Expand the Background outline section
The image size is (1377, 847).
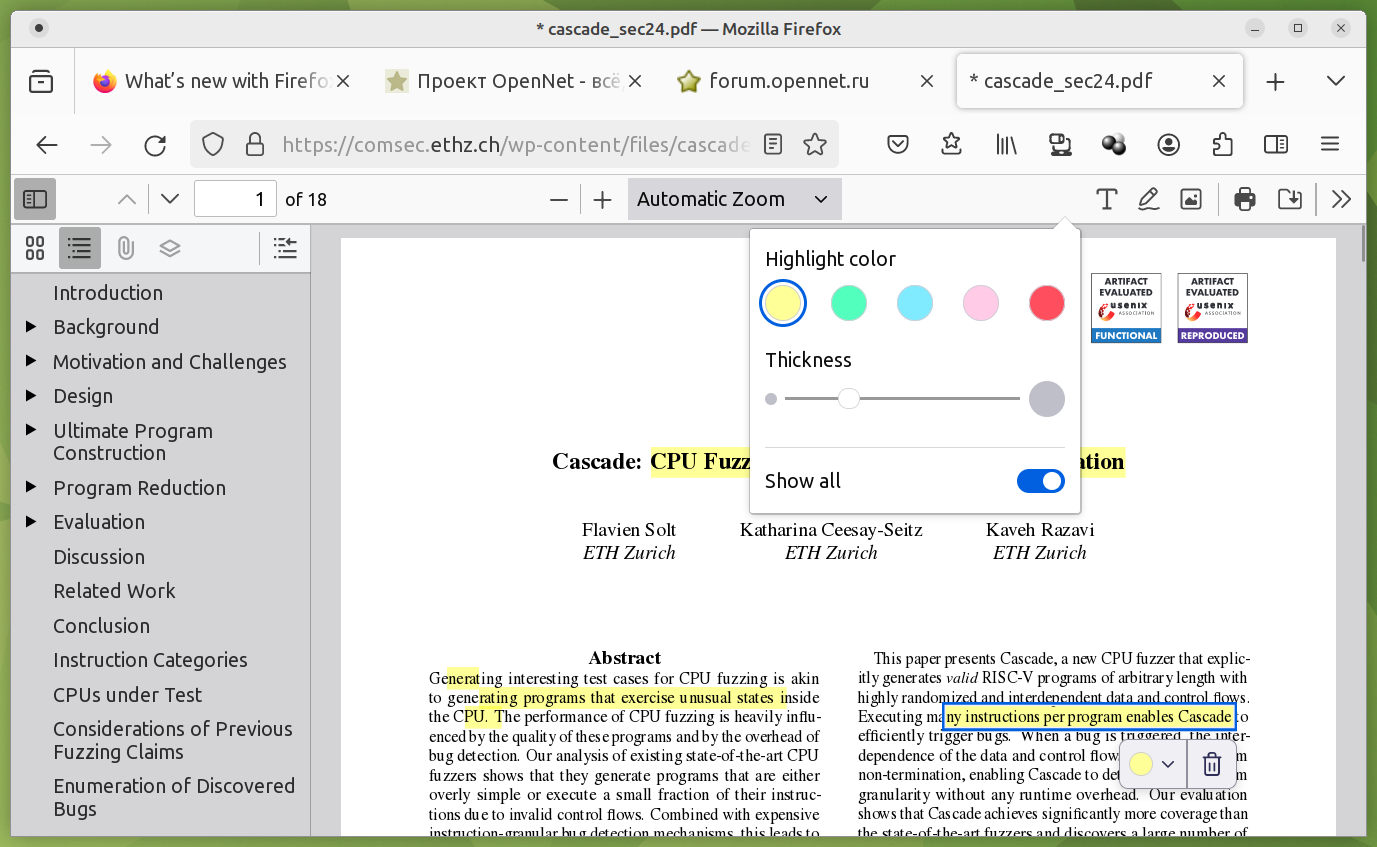coord(31,327)
